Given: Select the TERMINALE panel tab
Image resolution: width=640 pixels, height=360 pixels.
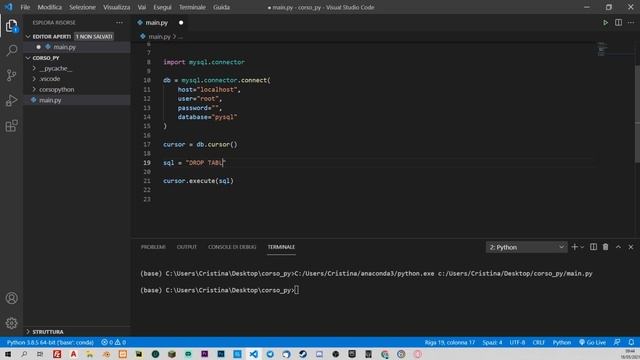Looking at the screenshot, I should coord(281,247).
